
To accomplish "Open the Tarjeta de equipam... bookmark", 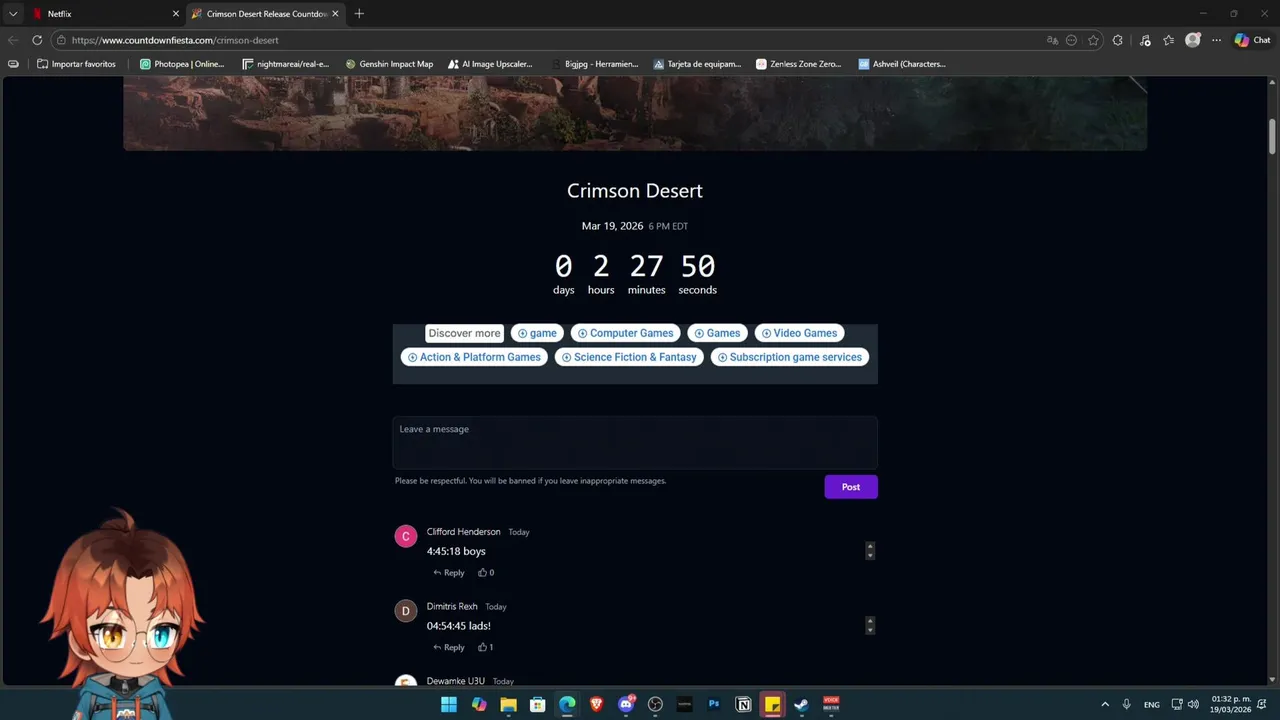I will (697, 64).
